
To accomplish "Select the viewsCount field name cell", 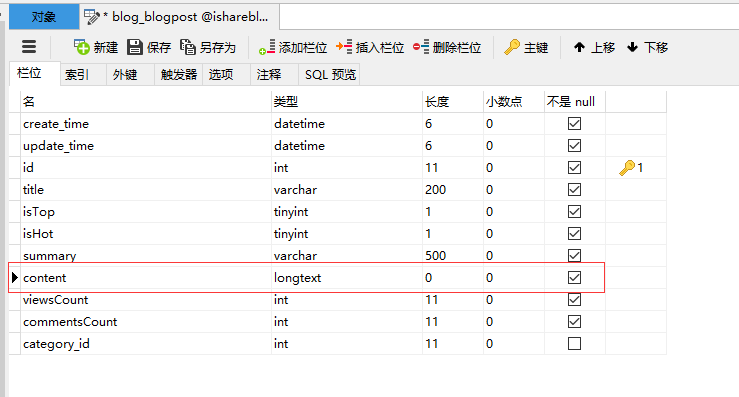I will (x=146, y=300).
